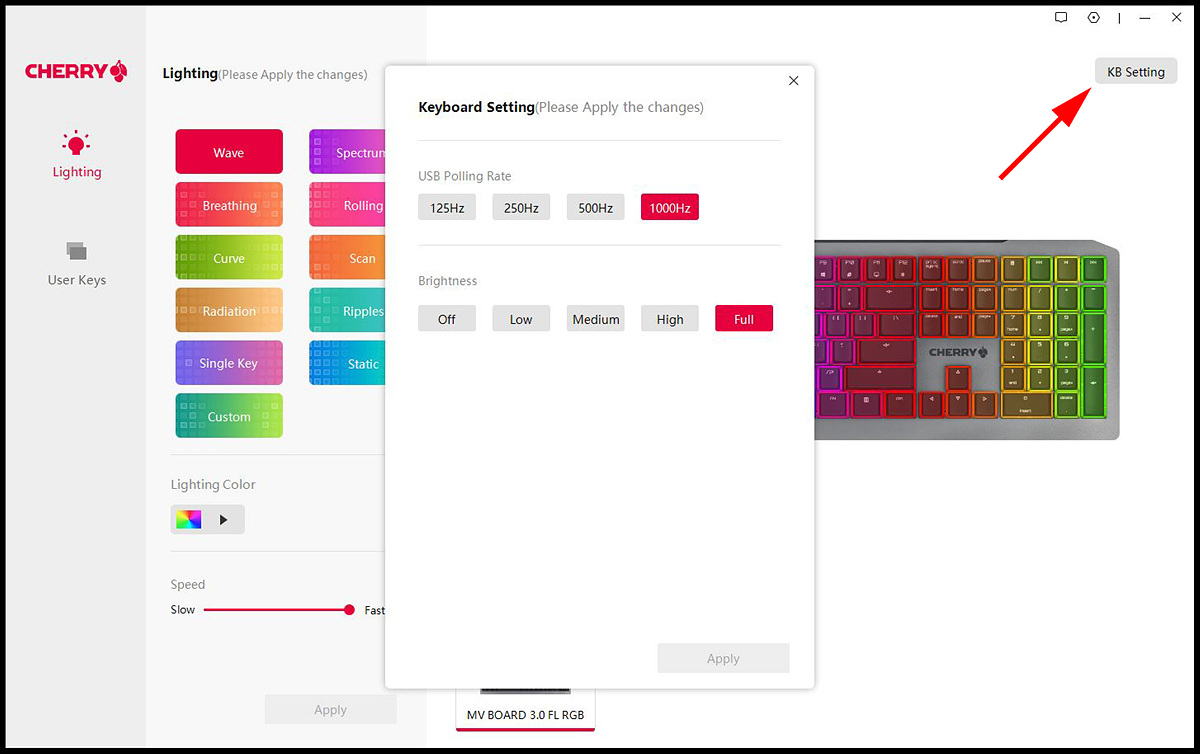The image size is (1200, 754).
Task: Click Apply in the Lighting panel
Action: (330, 709)
